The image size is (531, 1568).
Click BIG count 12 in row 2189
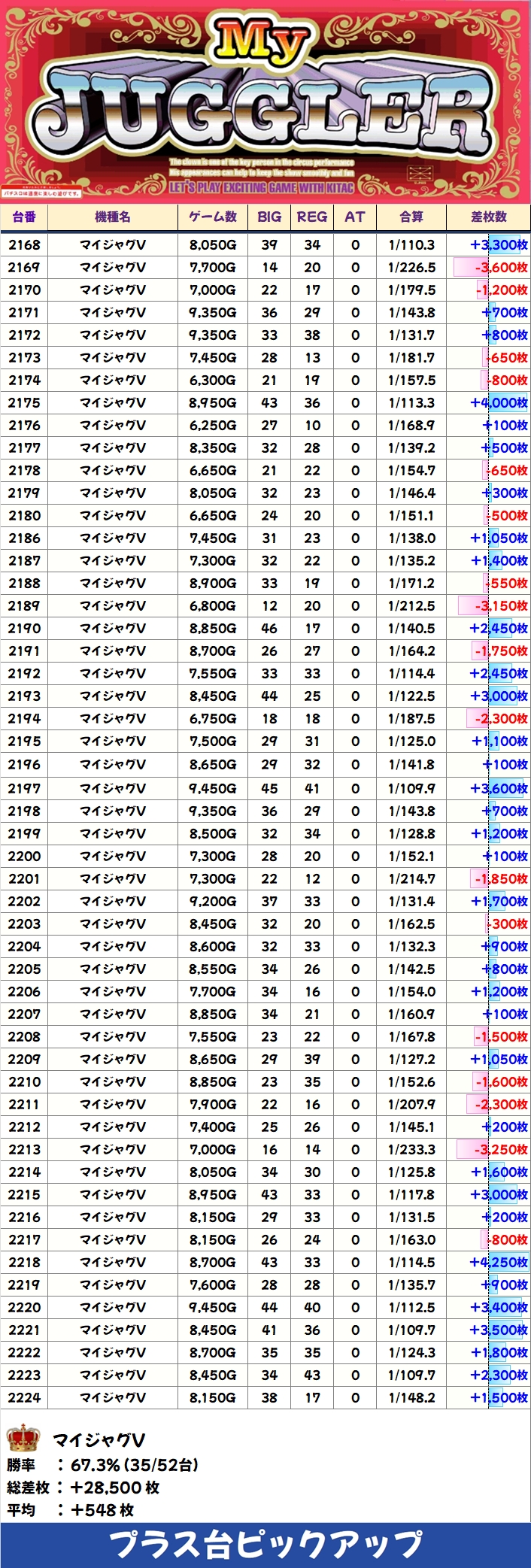coord(269,605)
